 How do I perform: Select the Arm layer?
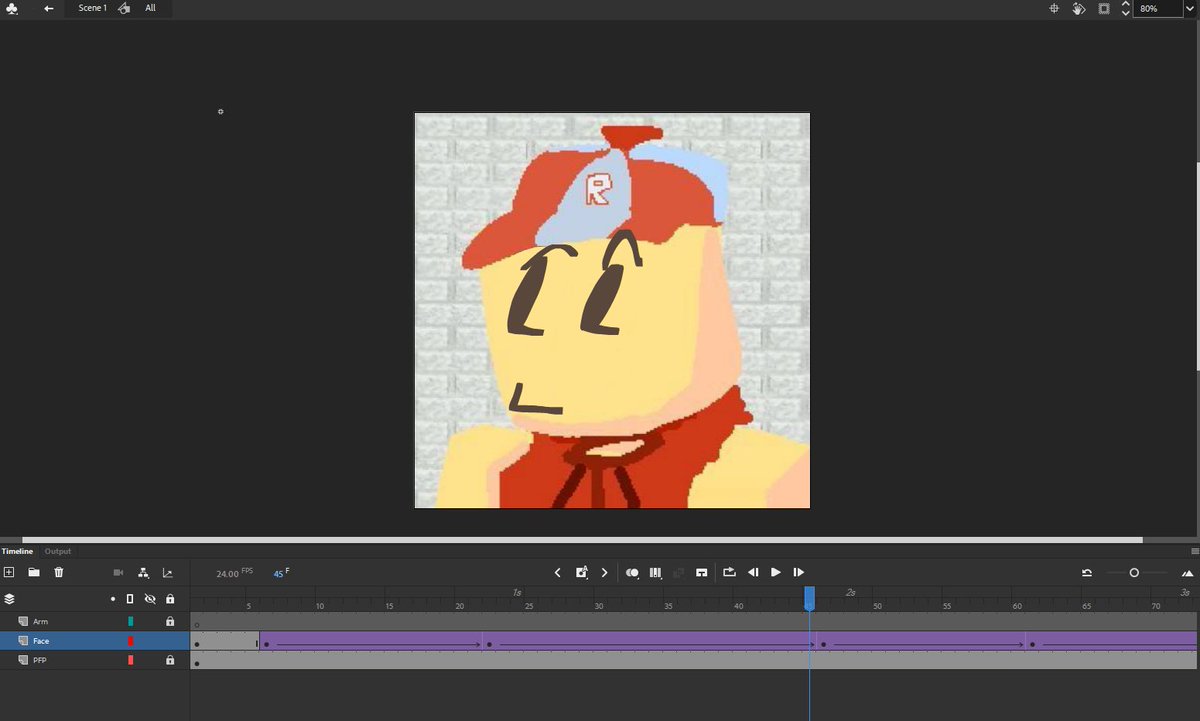95,621
